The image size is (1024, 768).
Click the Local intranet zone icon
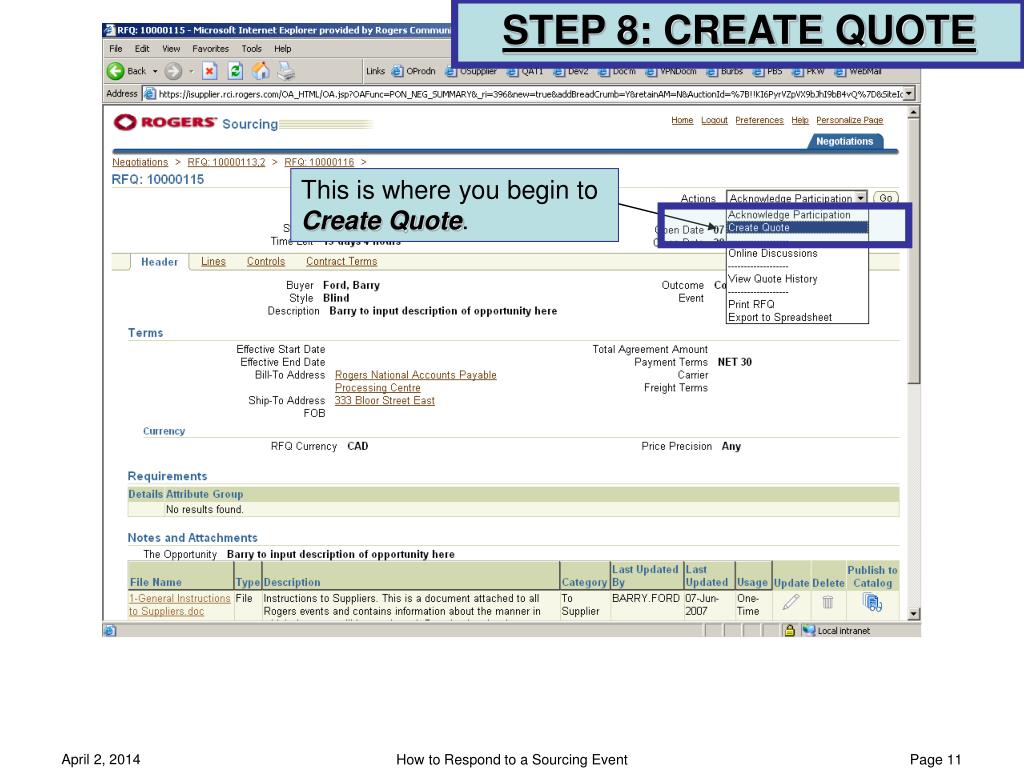tap(809, 630)
